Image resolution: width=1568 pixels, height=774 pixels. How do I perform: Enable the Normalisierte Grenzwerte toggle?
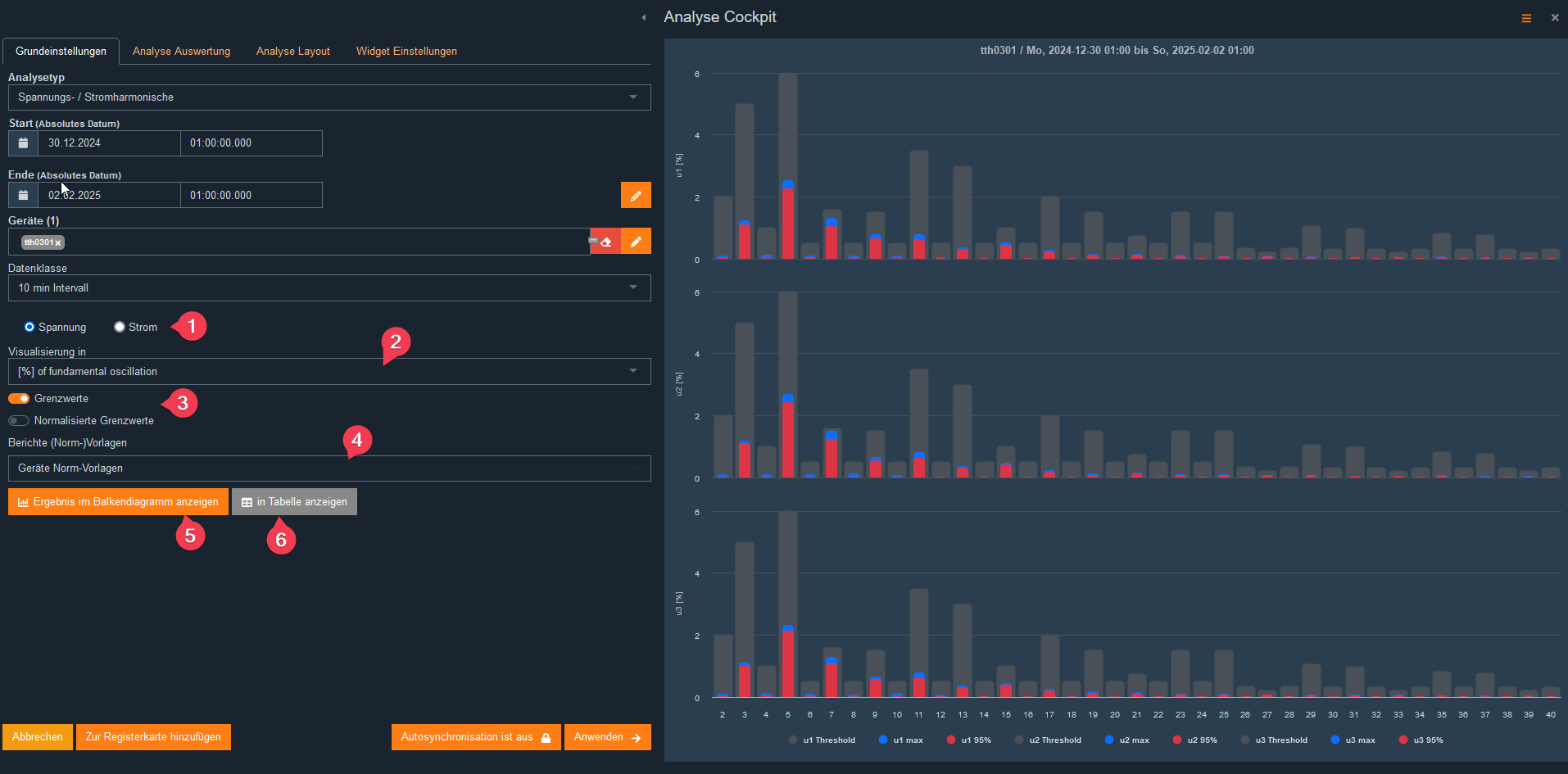click(x=19, y=421)
